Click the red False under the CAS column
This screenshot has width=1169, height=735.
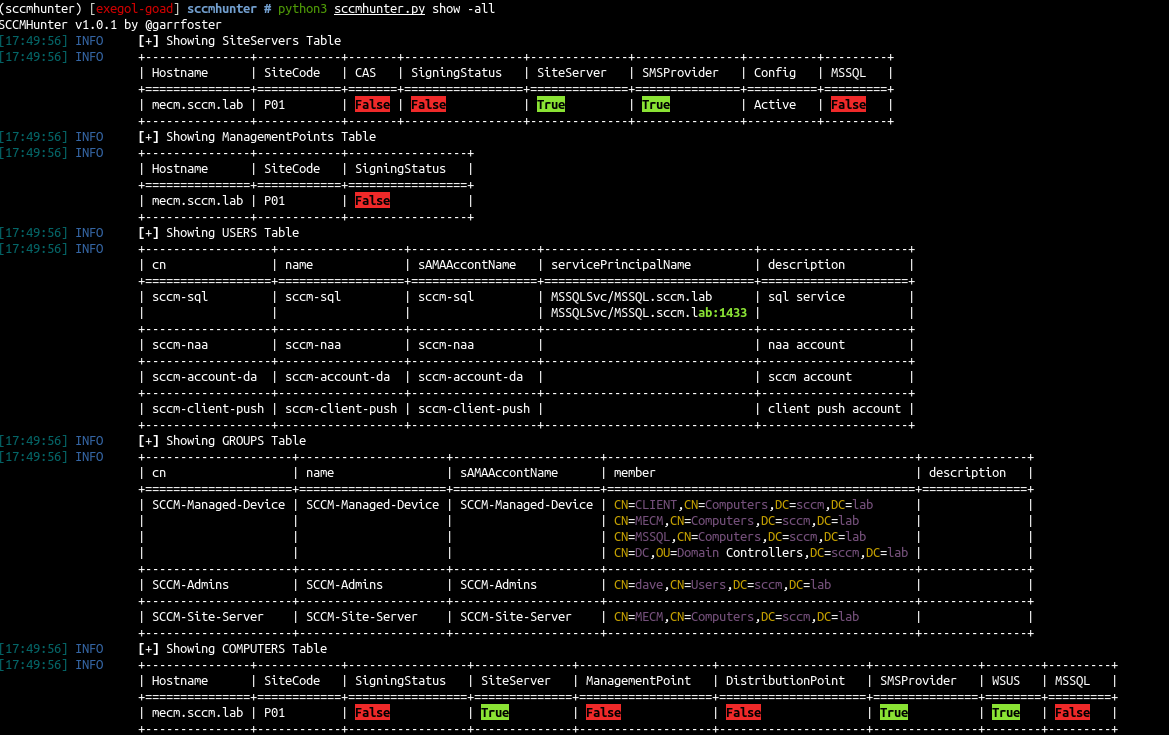[371, 104]
